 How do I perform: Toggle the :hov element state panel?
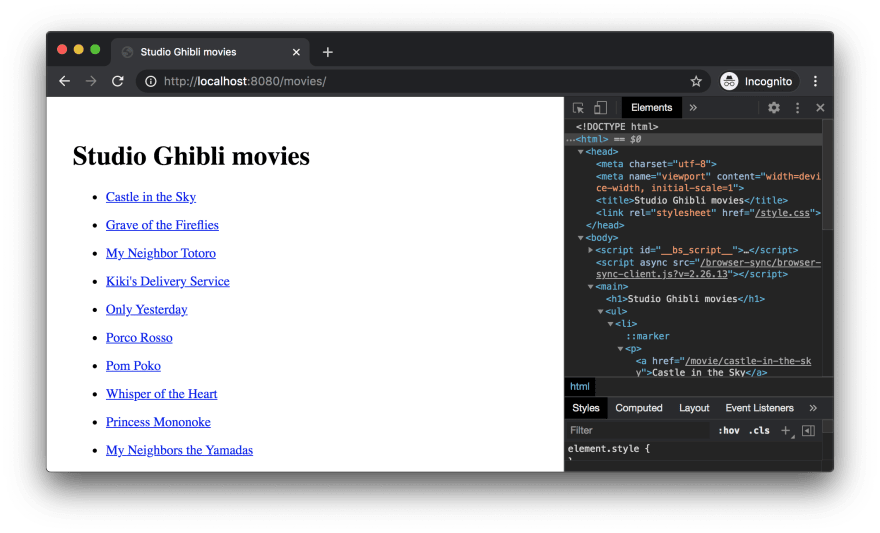(728, 430)
